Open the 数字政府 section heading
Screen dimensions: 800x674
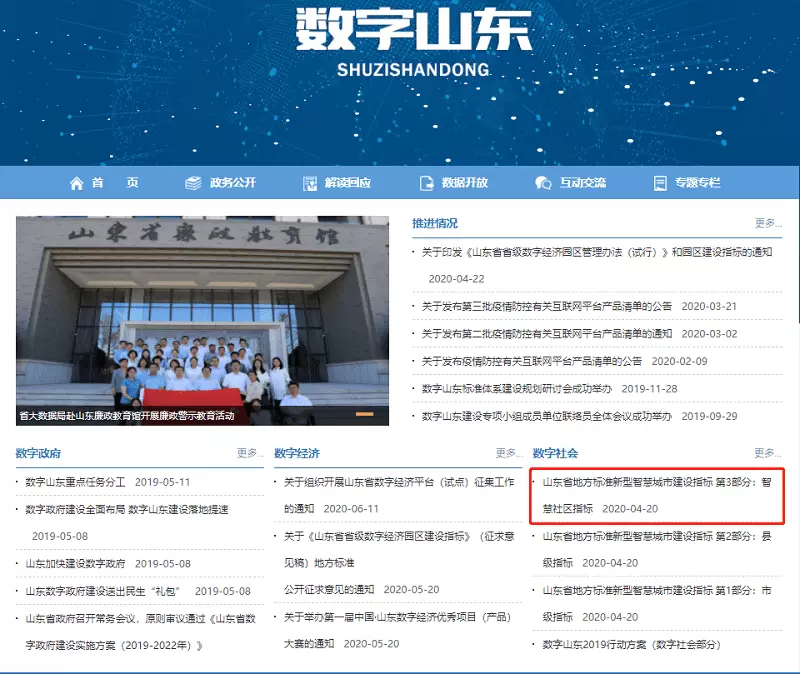click(38, 453)
